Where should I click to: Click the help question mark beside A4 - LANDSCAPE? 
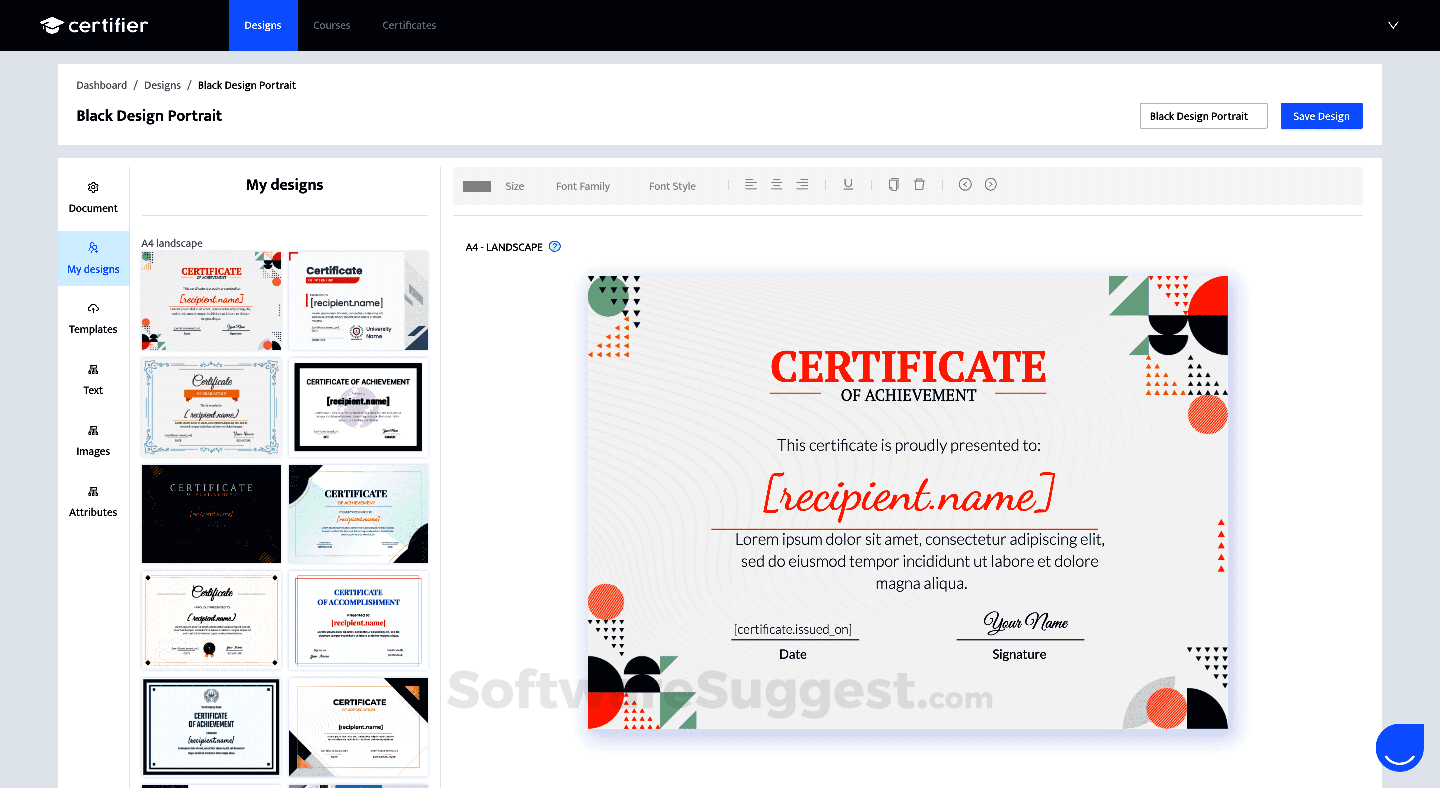coord(555,246)
